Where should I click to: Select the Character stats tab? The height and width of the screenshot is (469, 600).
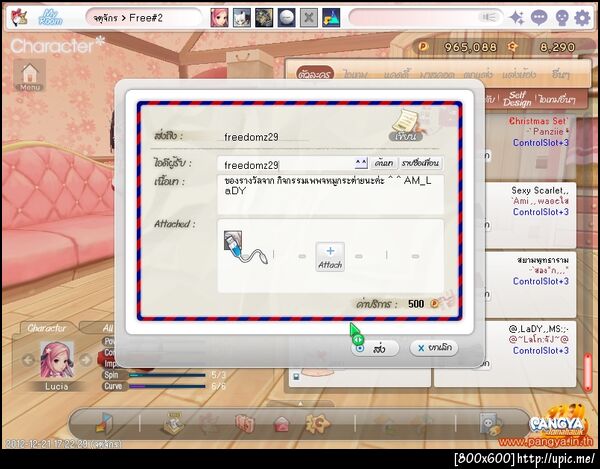coord(47,328)
